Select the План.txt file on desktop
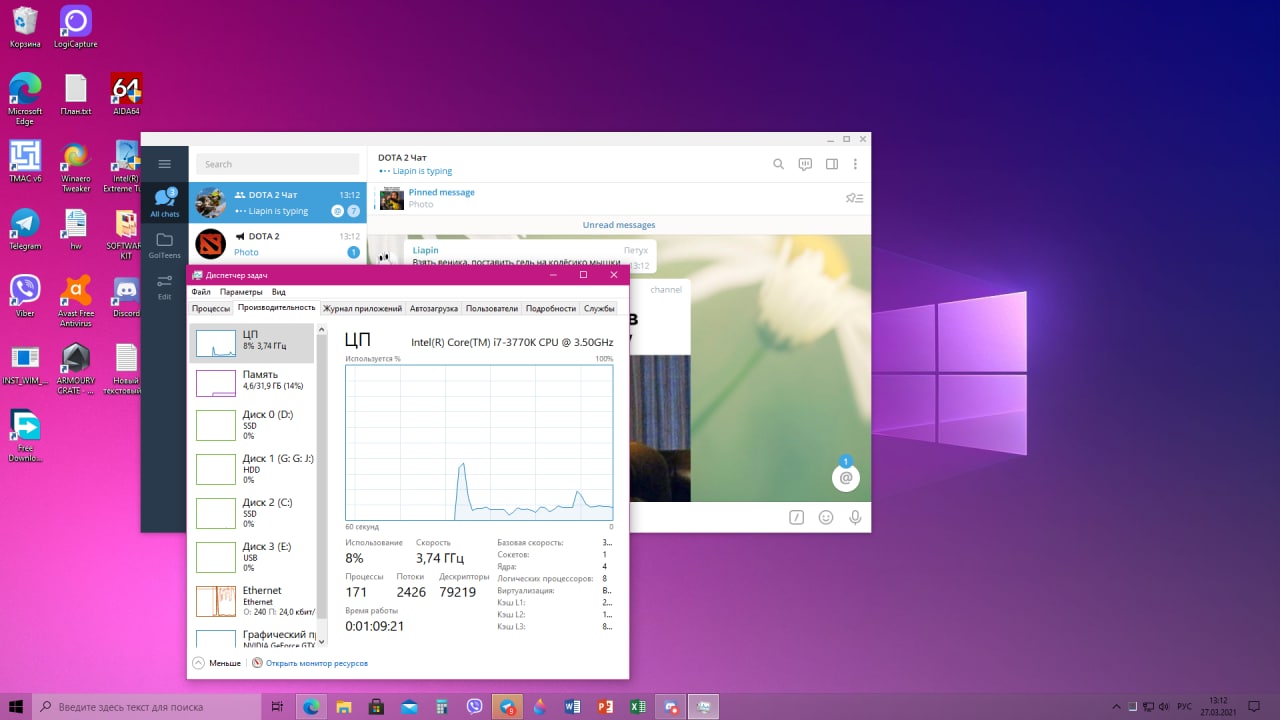Screen dimensions: 1280x720 click(76, 96)
